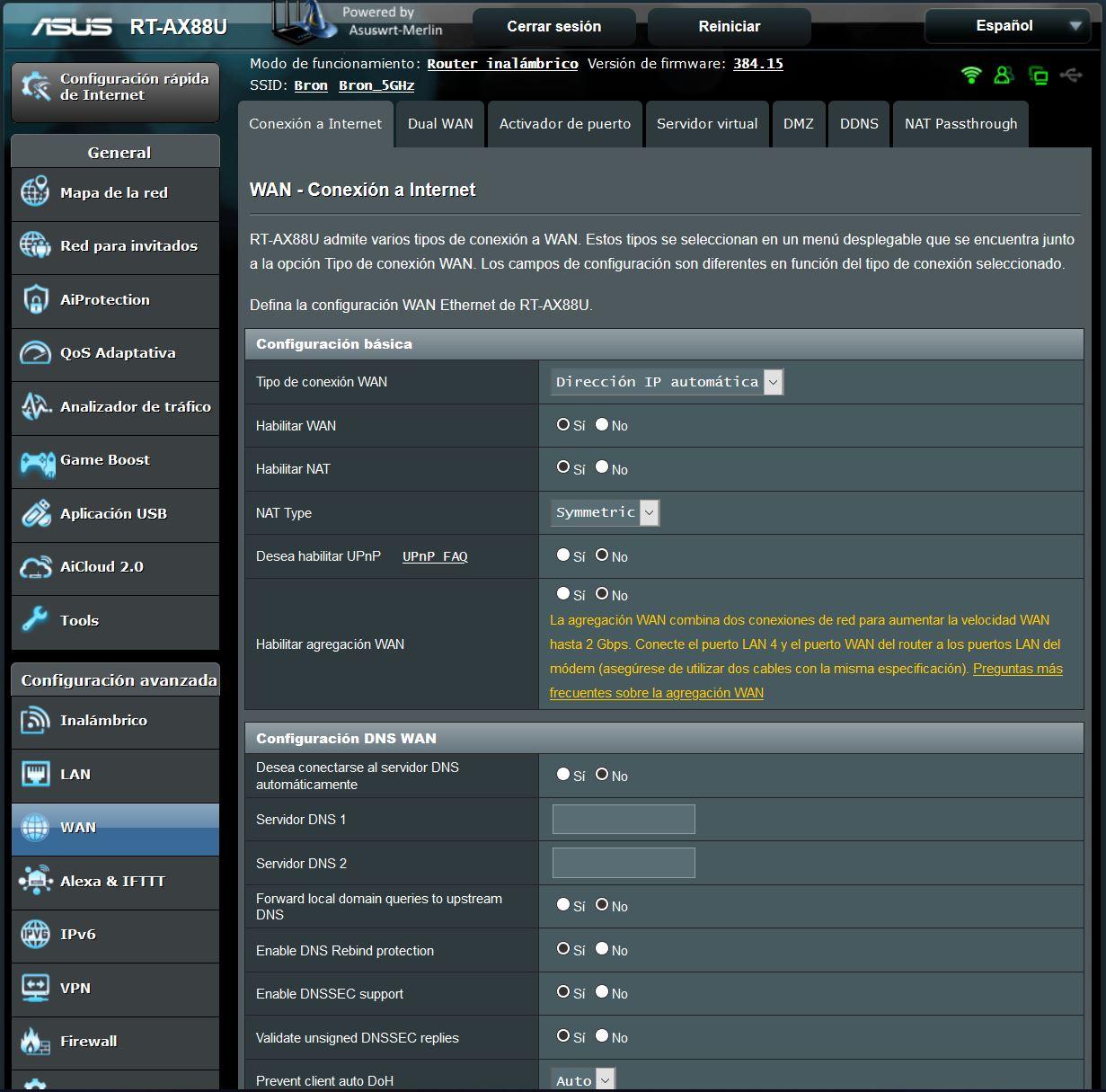Open the WAN globe icon
The width and height of the screenshot is (1106, 1092).
tap(35, 827)
